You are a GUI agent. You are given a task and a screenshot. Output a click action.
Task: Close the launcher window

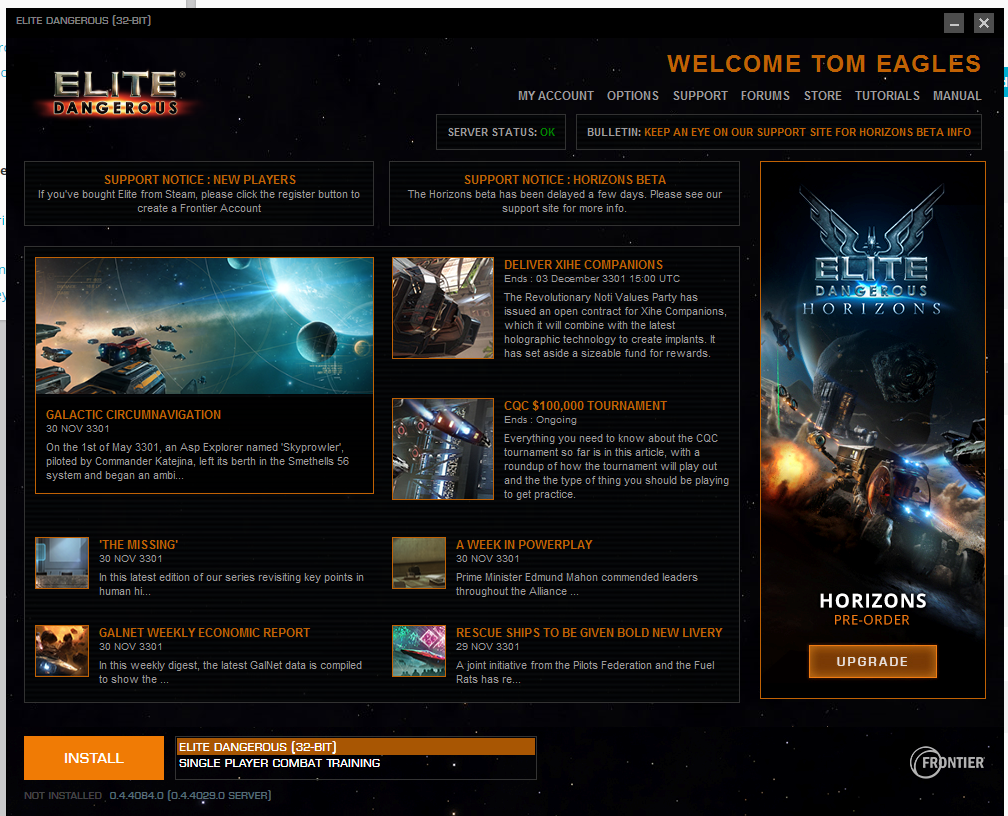(x=984, y=24)
